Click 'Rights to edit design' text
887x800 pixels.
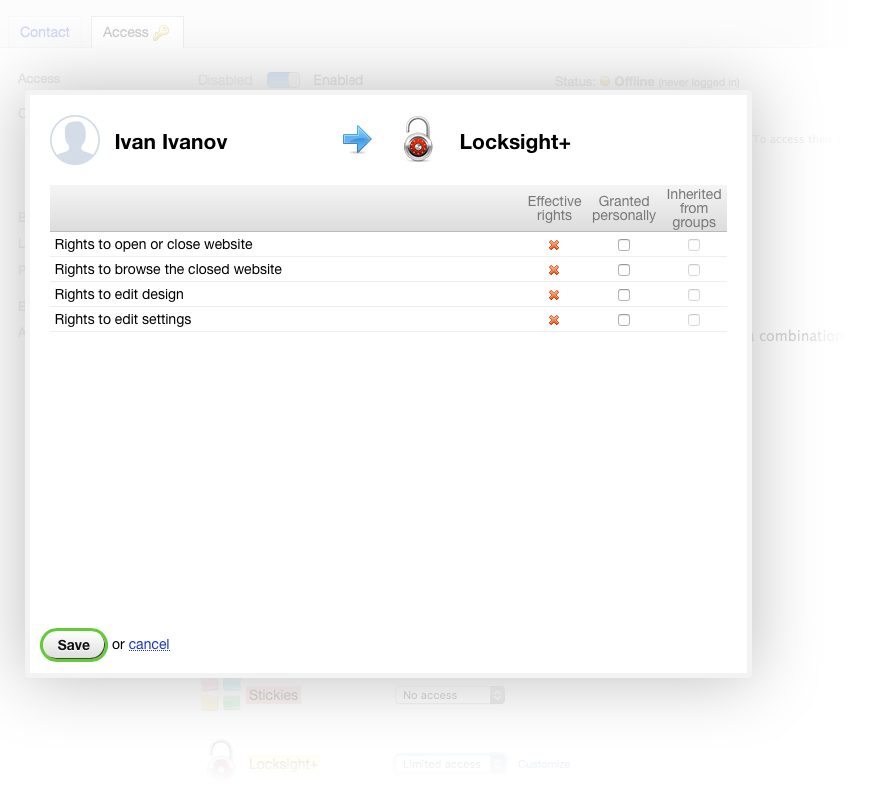pos(119,294)
